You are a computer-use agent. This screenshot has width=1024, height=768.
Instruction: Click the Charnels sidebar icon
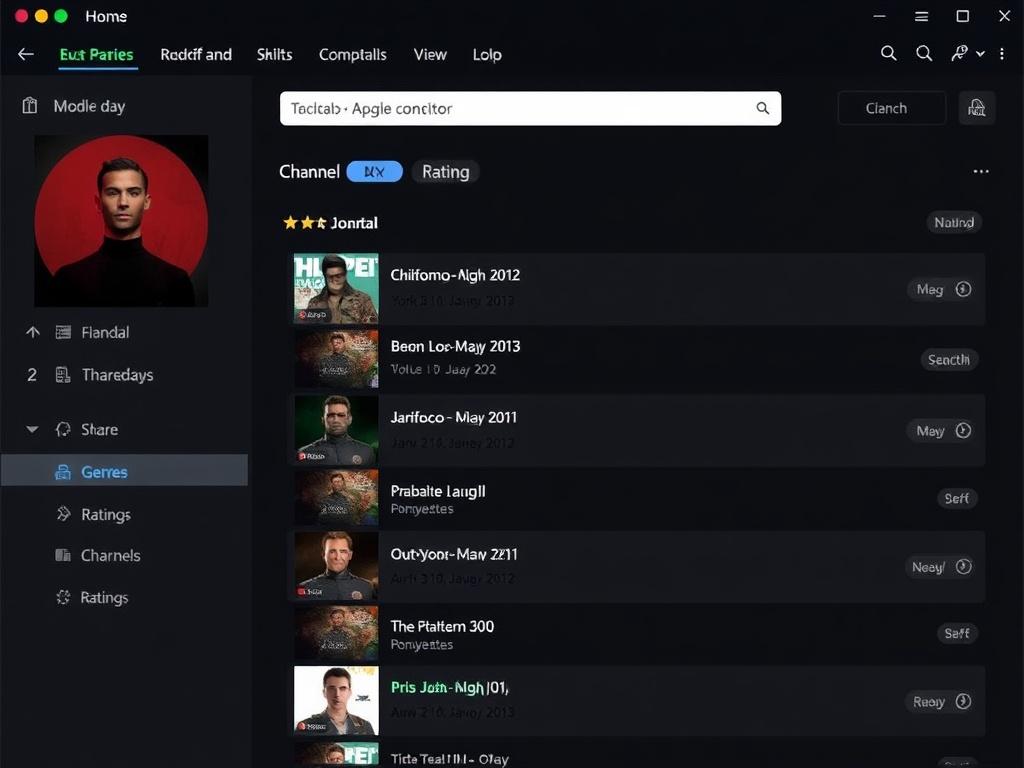(x=63, y=555)
